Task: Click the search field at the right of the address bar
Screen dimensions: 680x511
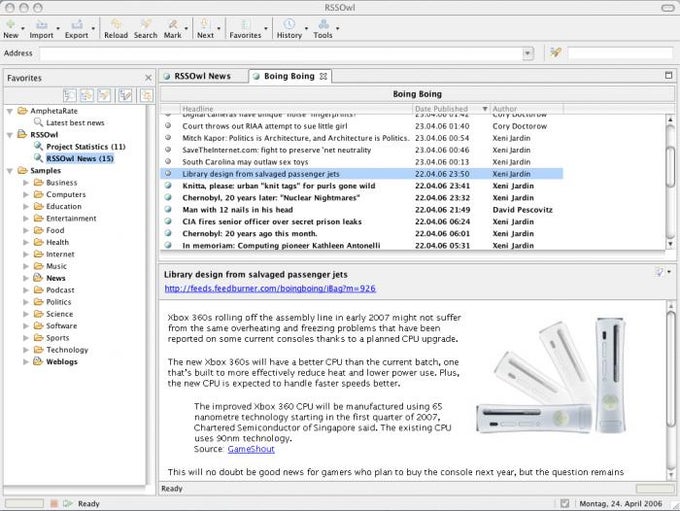Action: click(620, 53)
